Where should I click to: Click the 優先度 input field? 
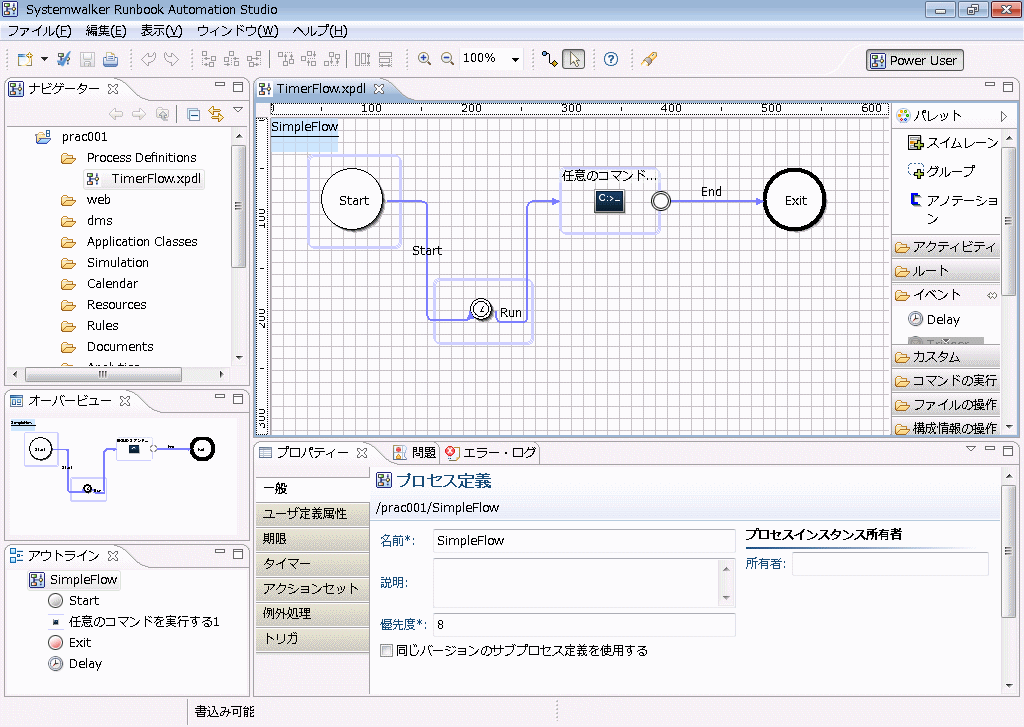tap(584, 624)
